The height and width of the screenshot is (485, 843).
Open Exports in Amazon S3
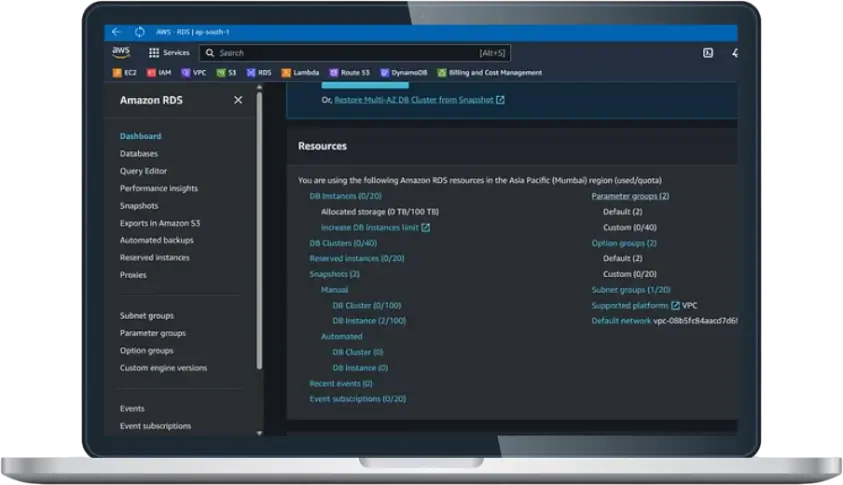pos(160,223)
